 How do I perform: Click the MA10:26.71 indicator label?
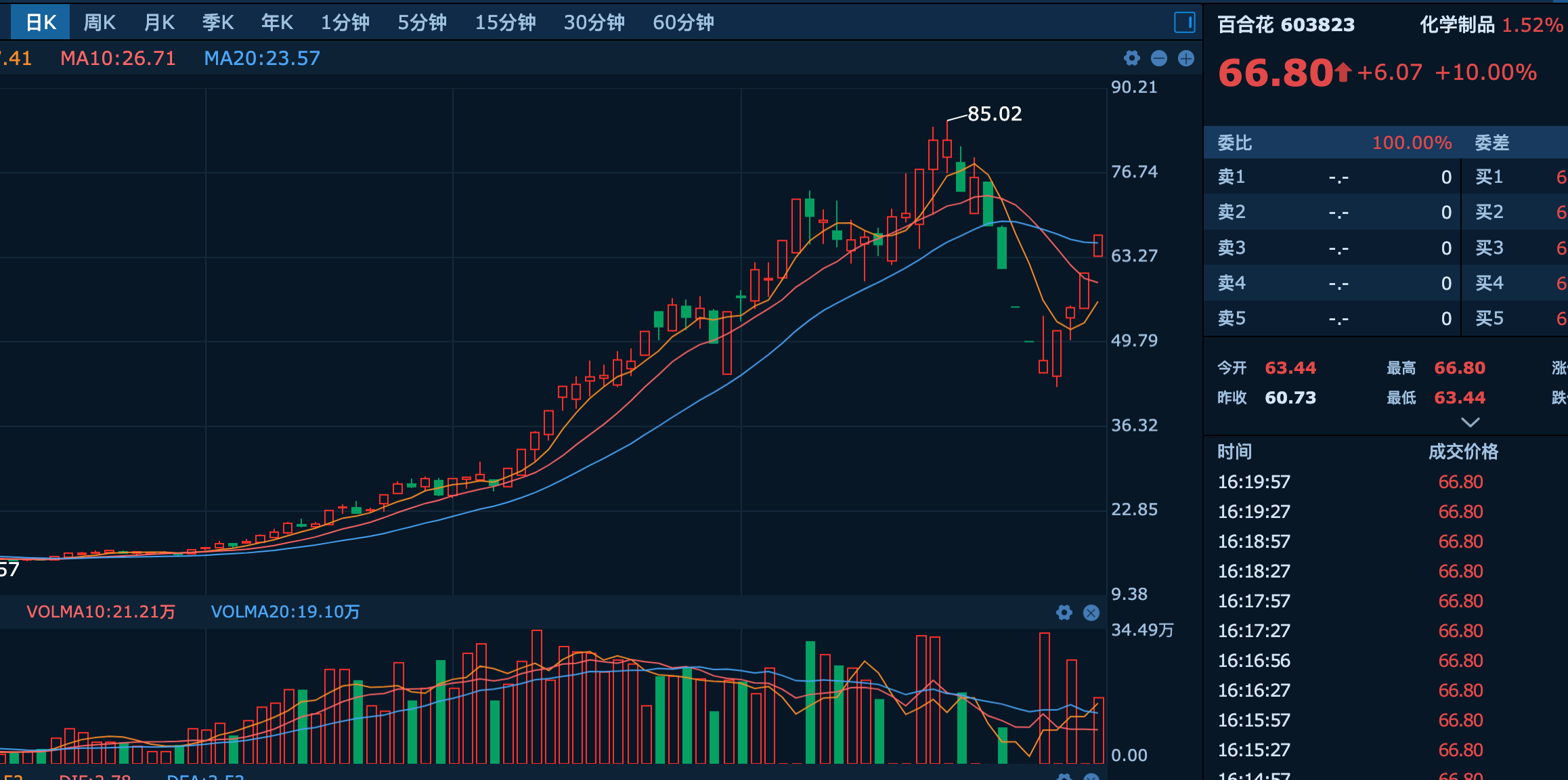pos(118,58)
